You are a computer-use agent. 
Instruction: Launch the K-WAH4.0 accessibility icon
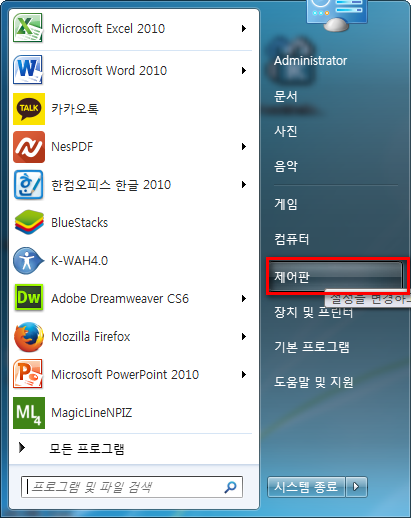coord(28,260)
